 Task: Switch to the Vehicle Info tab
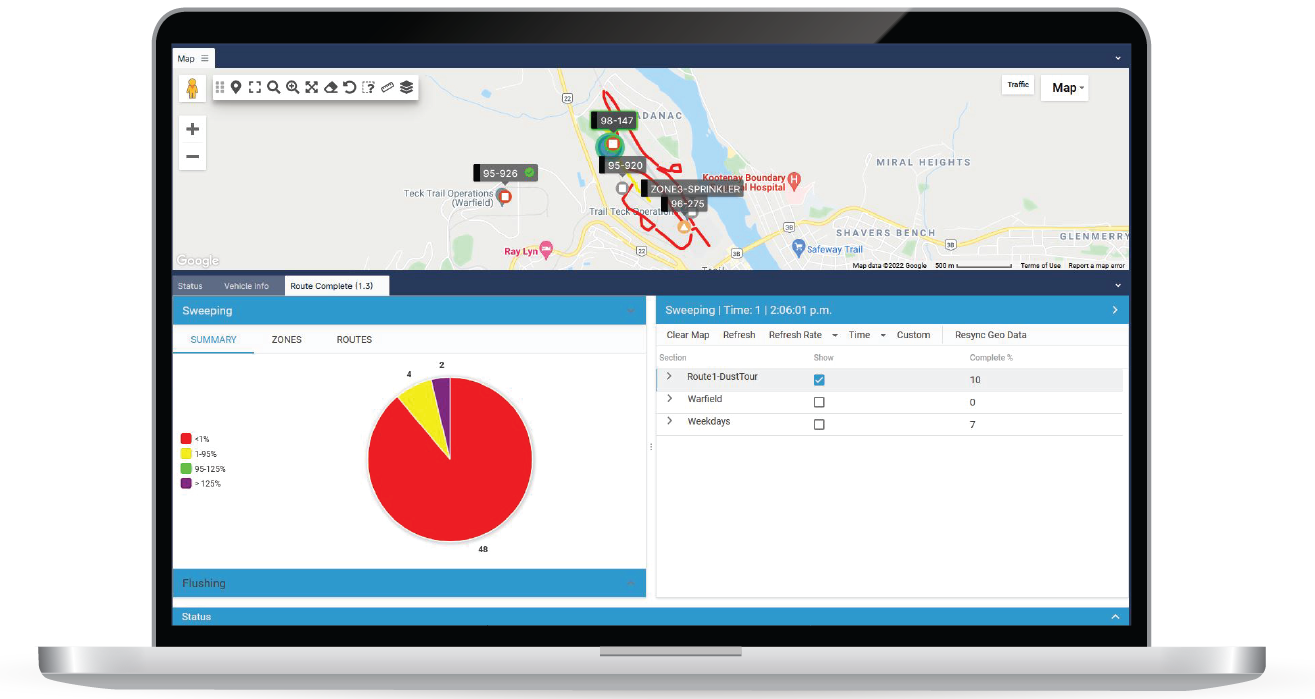click(x=246, y=286)
